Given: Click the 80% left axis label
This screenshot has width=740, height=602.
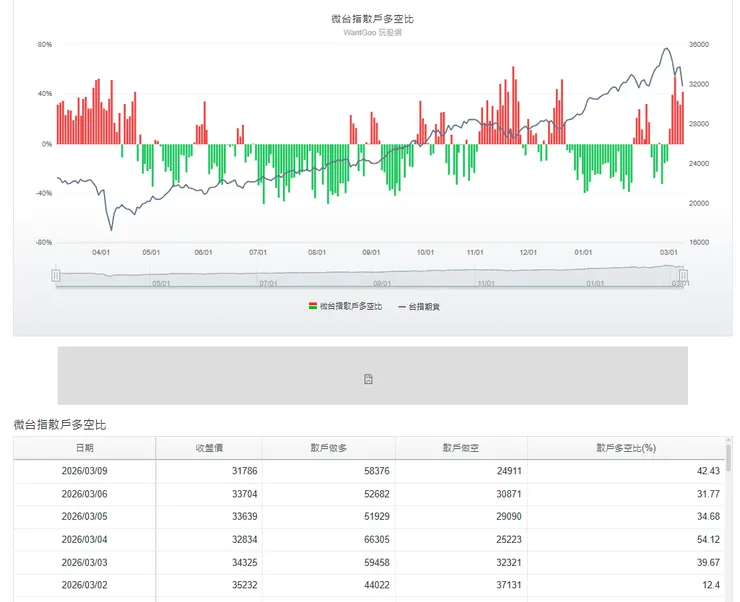Looking at the screenshot, I should (45, 44).
